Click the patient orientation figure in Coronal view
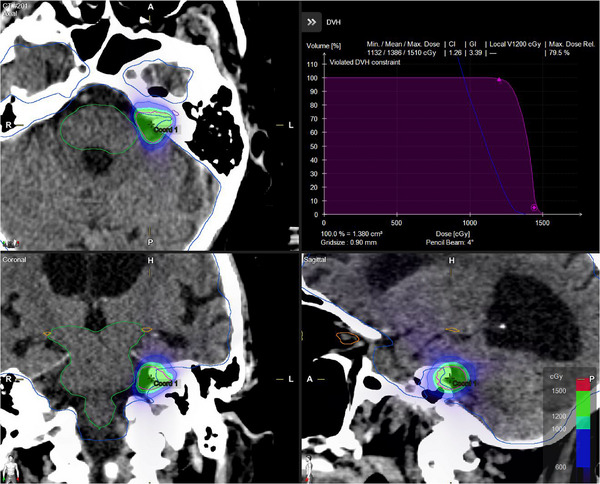This screenshot has width=600, height=484. click(12, 468)
